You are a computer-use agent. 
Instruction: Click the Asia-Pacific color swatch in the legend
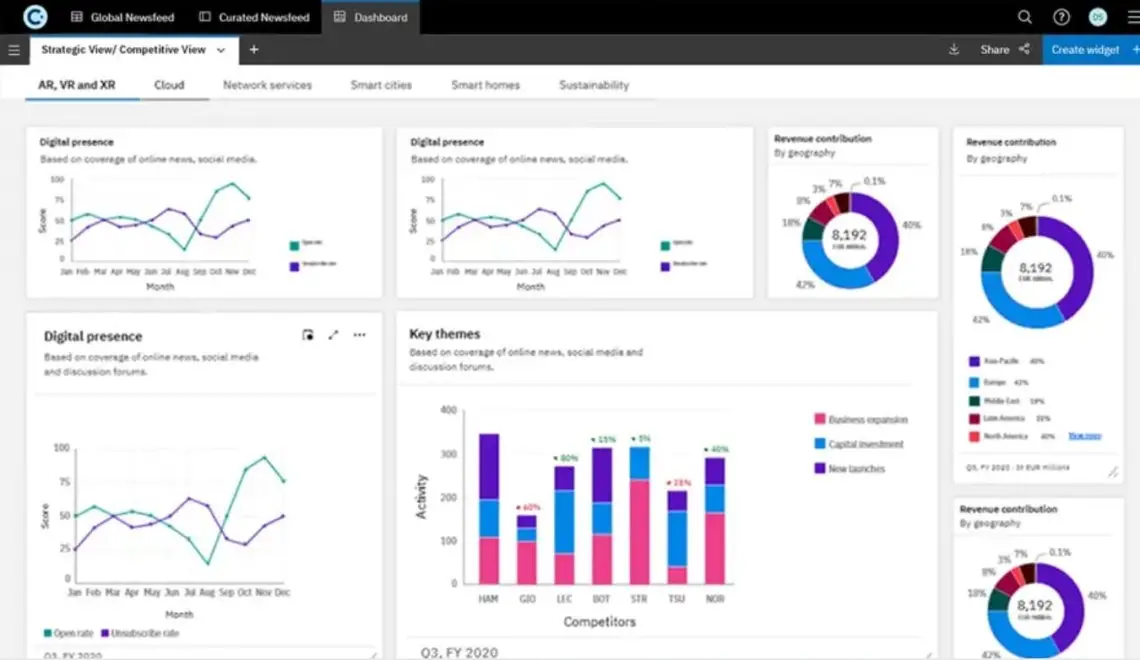point(974,361)
